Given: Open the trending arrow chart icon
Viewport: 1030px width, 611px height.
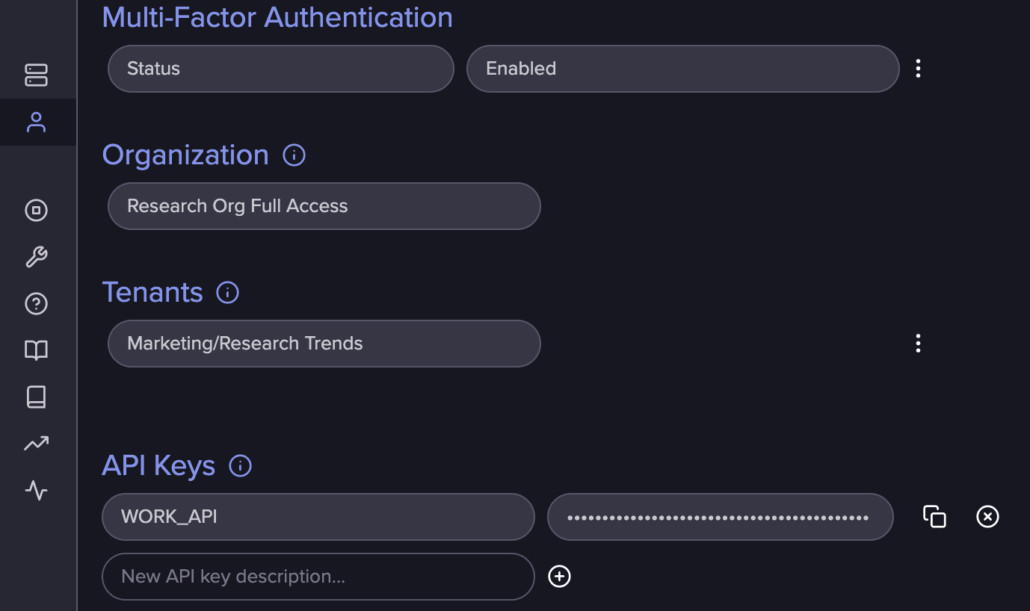Looking at the screenshot, I should [36, 444].
